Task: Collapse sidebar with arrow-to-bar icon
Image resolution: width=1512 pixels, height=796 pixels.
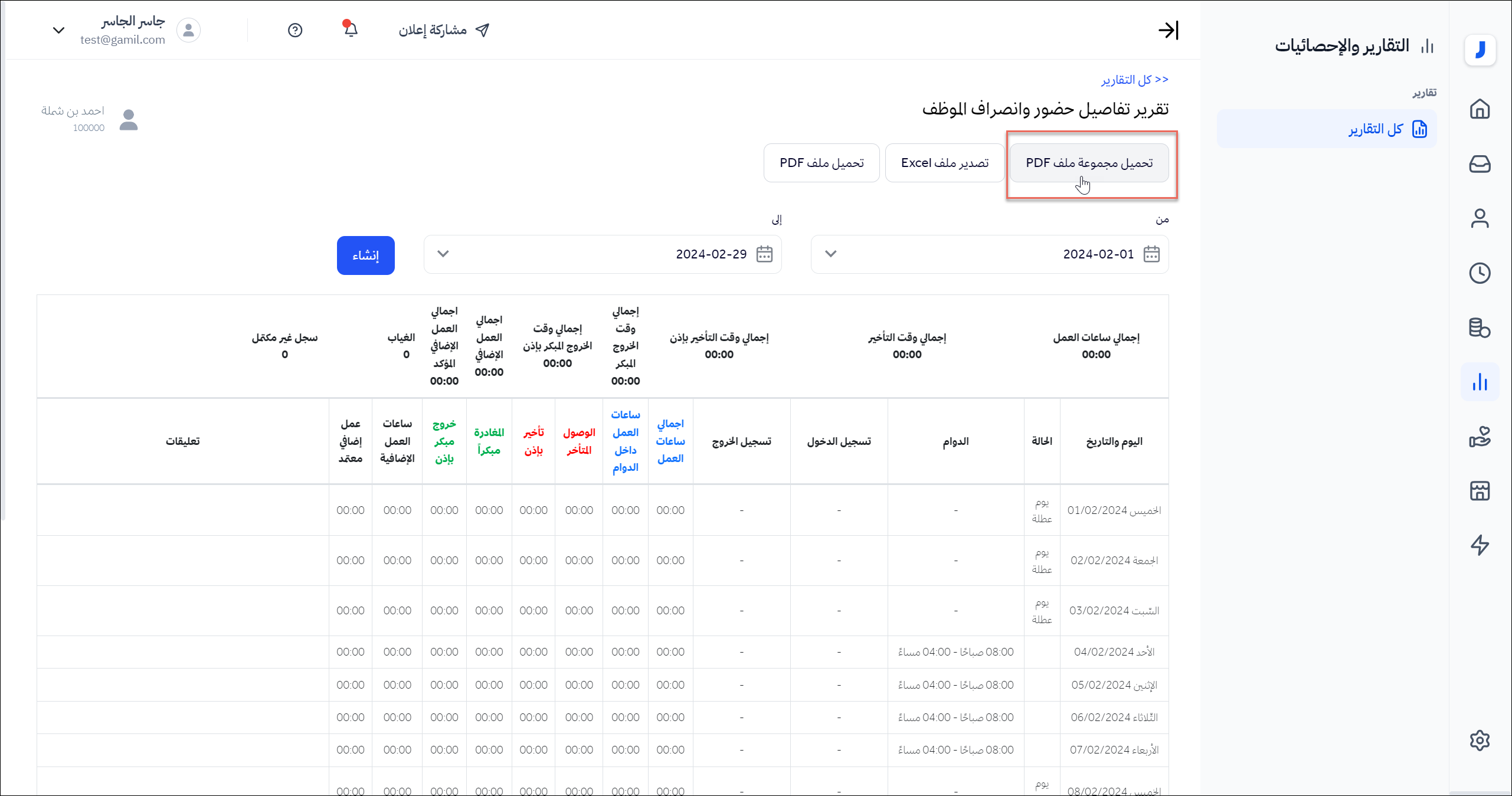Action: pyautogui.click(x=1168, y=30)
